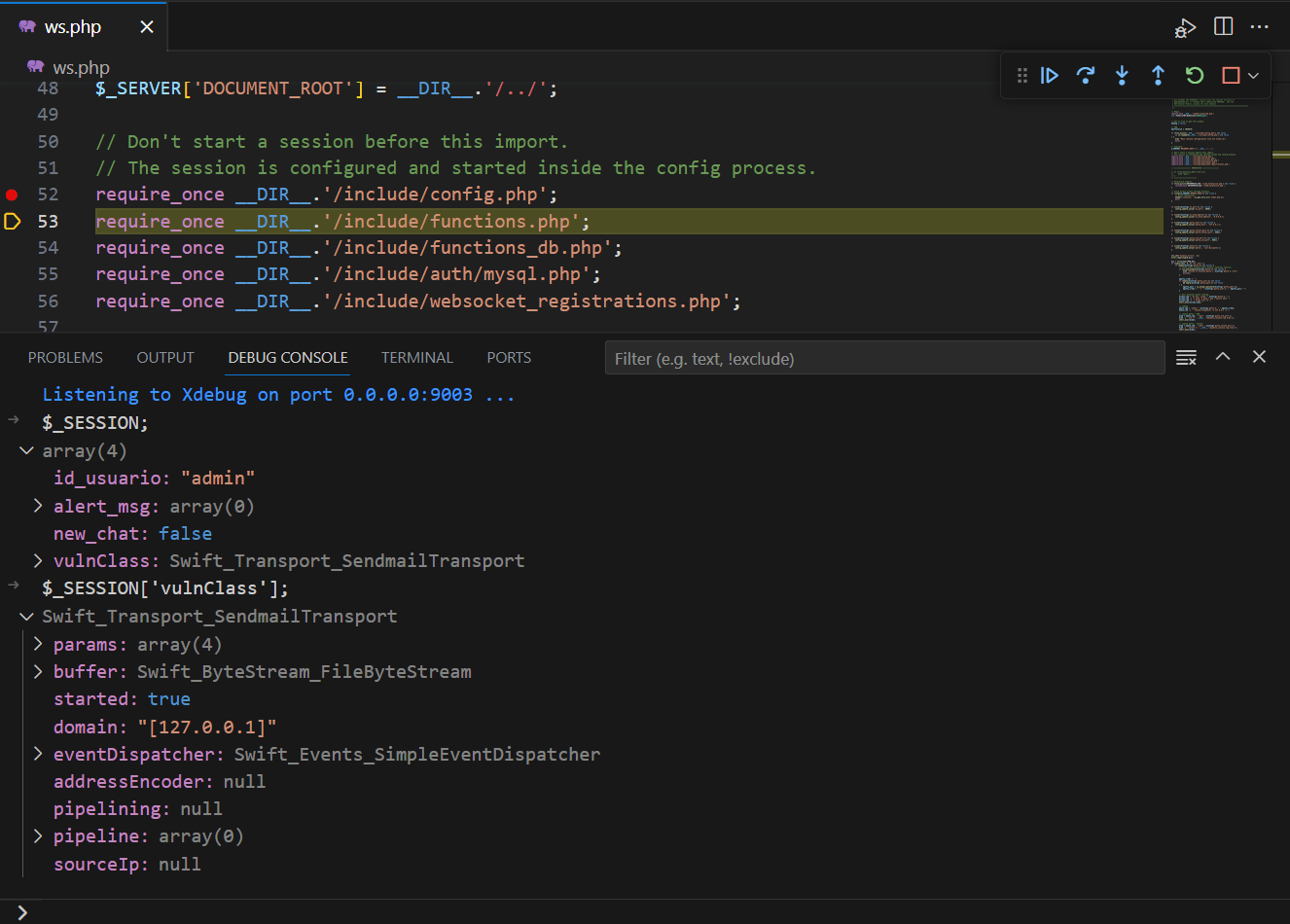Place cursor on websocket_registrations.php require line

418,302
